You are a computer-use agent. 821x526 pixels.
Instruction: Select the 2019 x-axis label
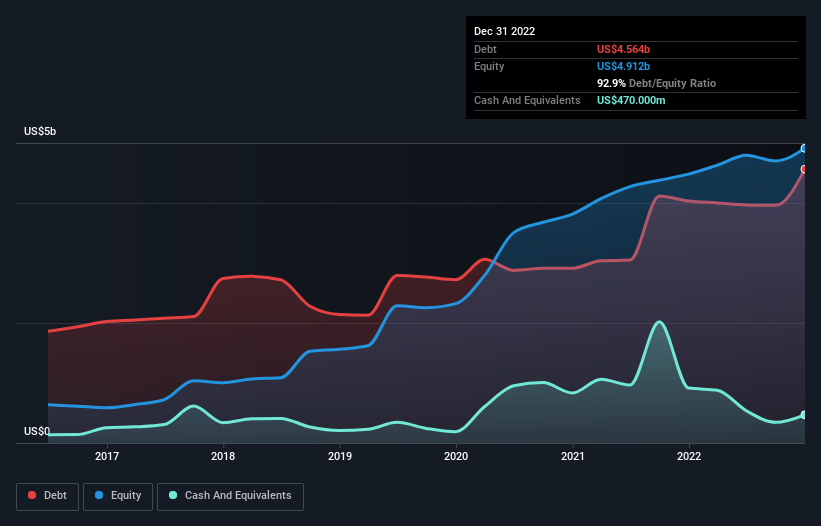click(340, 457)
